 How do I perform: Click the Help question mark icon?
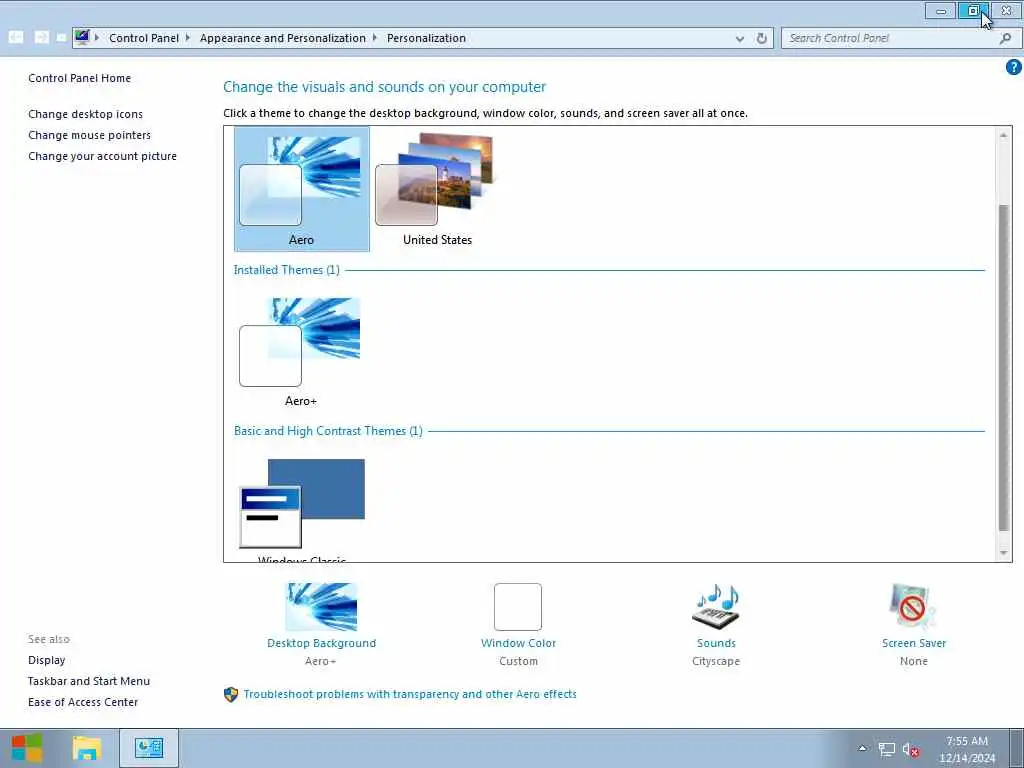(1014, 67)
